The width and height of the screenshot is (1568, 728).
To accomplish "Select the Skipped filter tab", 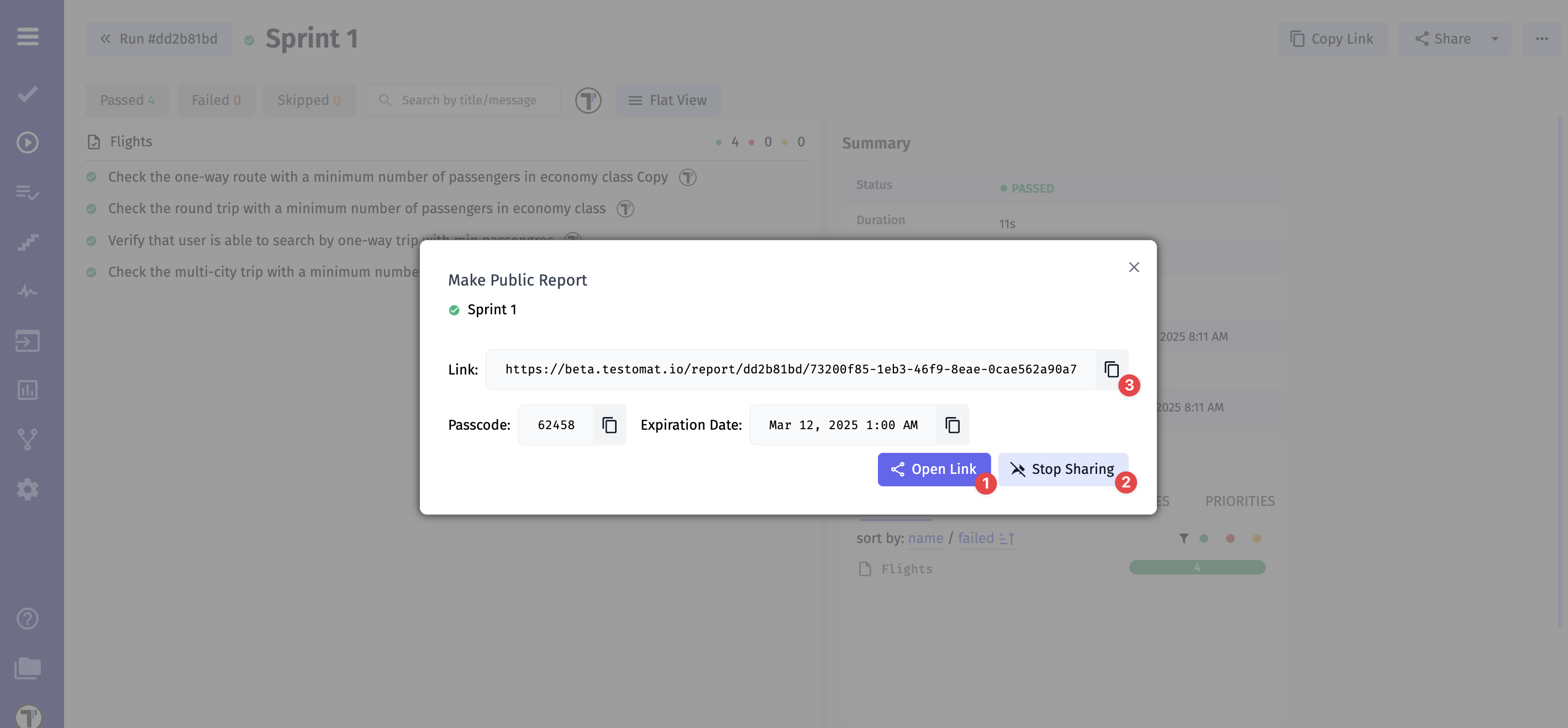I will coord(309,100).
